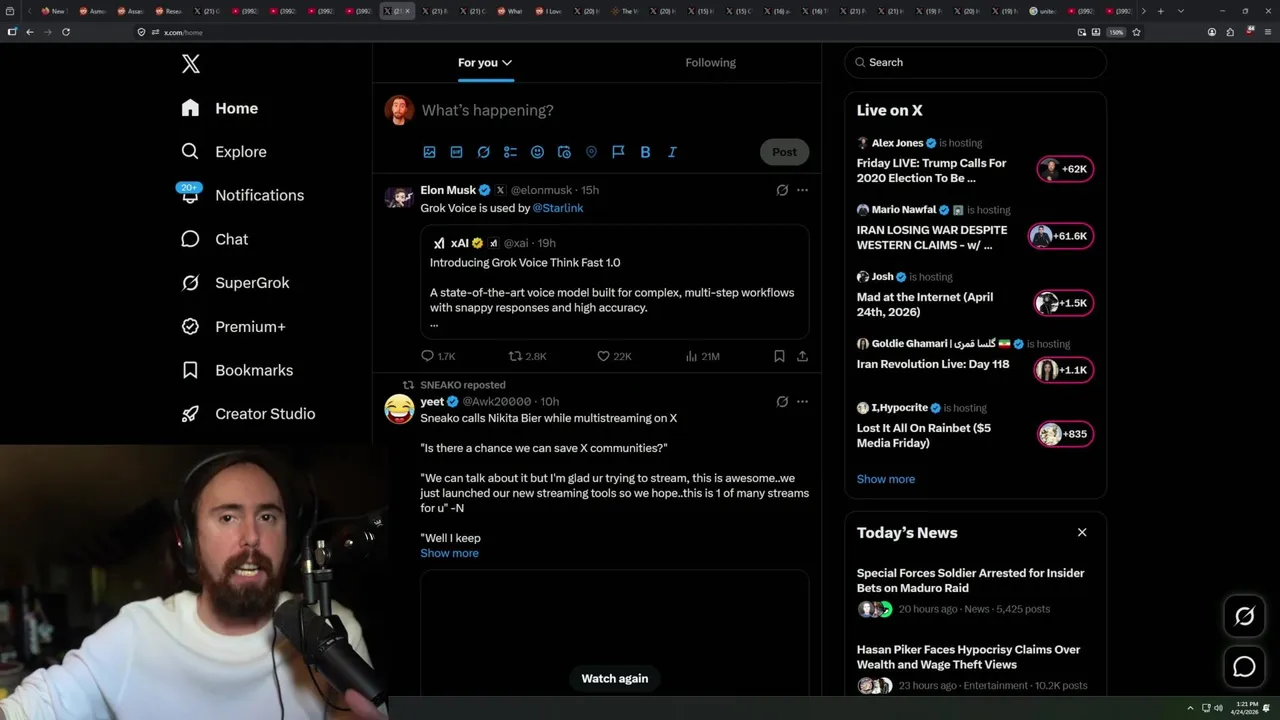This screenshot has height=720, width=1280.
Task: Open Notifications bell with 20+ badge
Action: tap(190, 194)
